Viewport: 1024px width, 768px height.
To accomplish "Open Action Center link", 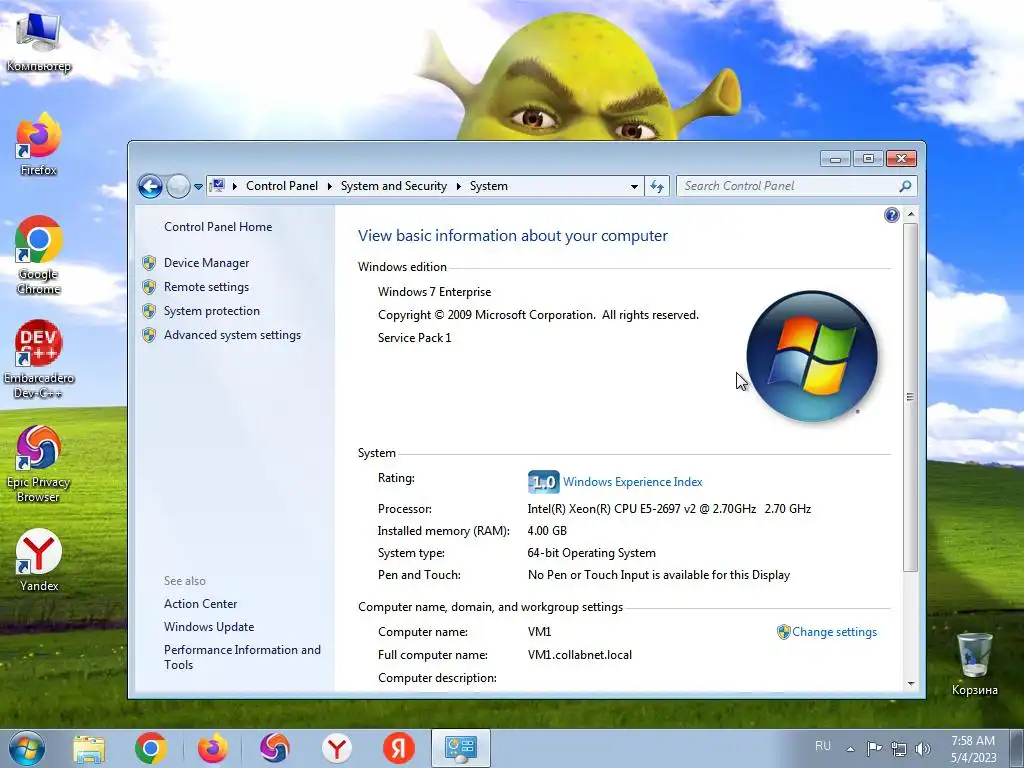I will click(x=200, y=604).
